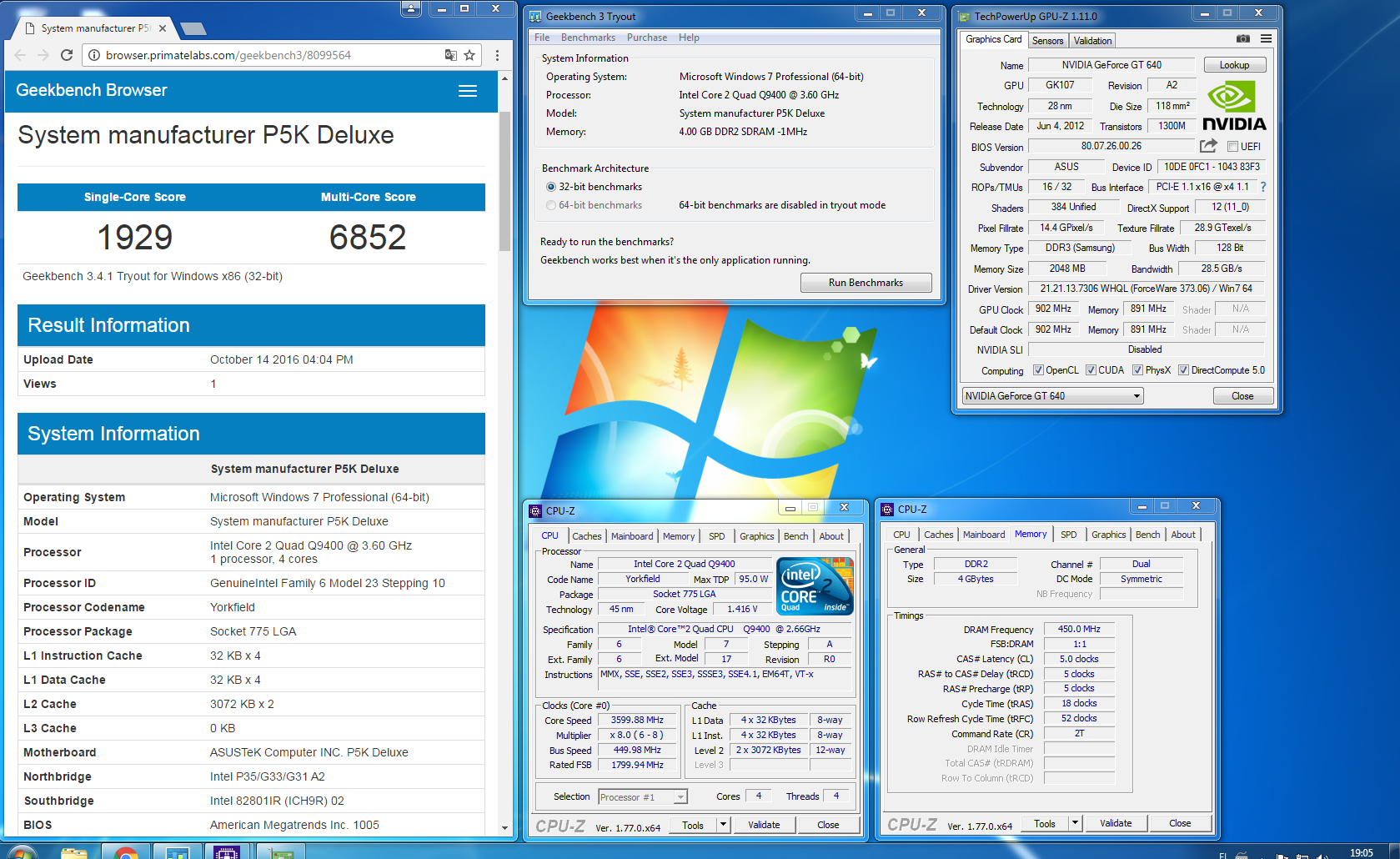Open the NVIDIA GeForce GT 640 GPU dropdown

pos(1052,396)
